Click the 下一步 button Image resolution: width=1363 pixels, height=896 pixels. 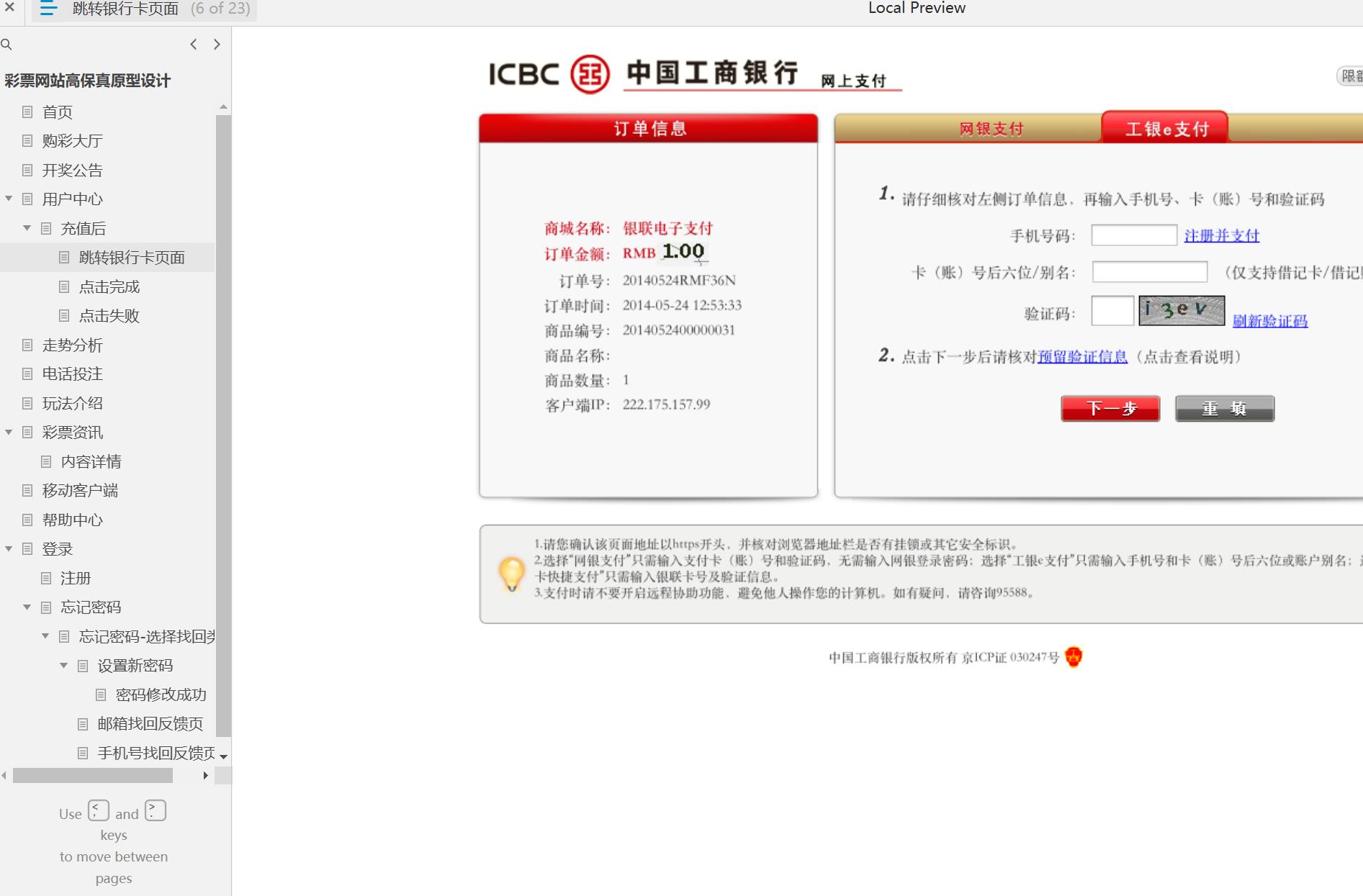[x=1110, y=408]
